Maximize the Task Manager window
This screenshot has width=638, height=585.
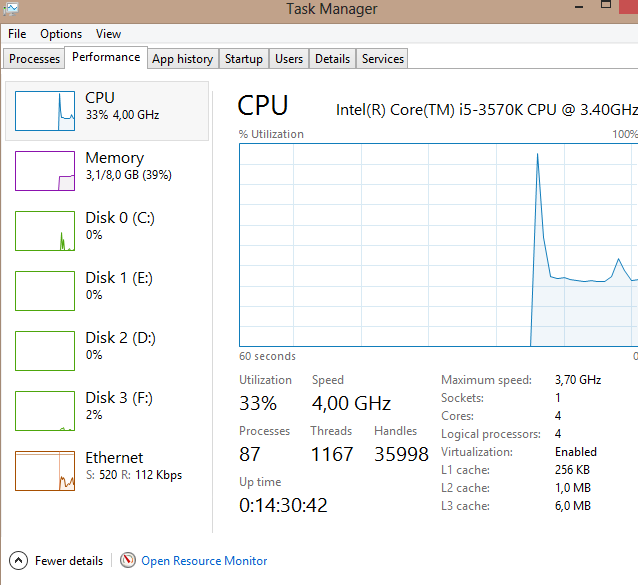pyautogui.click(x=606, y=5)
